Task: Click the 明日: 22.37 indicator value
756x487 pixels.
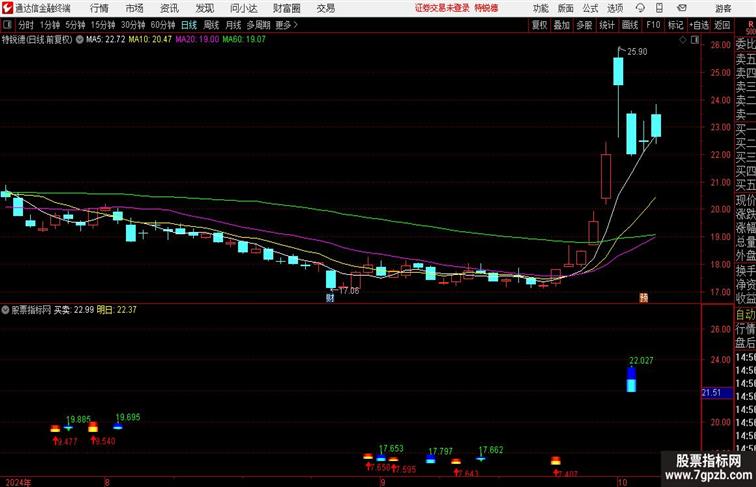Action: 117,310
